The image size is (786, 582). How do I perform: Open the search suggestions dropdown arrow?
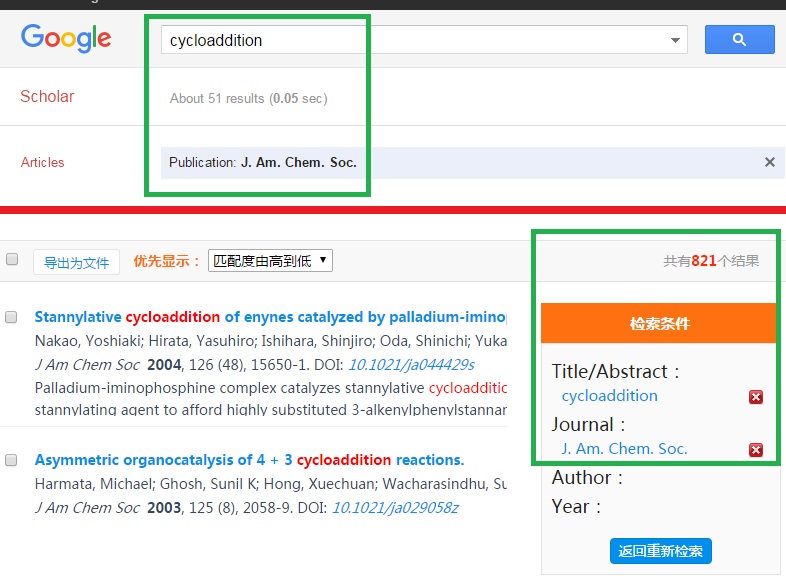click(676, 41)
